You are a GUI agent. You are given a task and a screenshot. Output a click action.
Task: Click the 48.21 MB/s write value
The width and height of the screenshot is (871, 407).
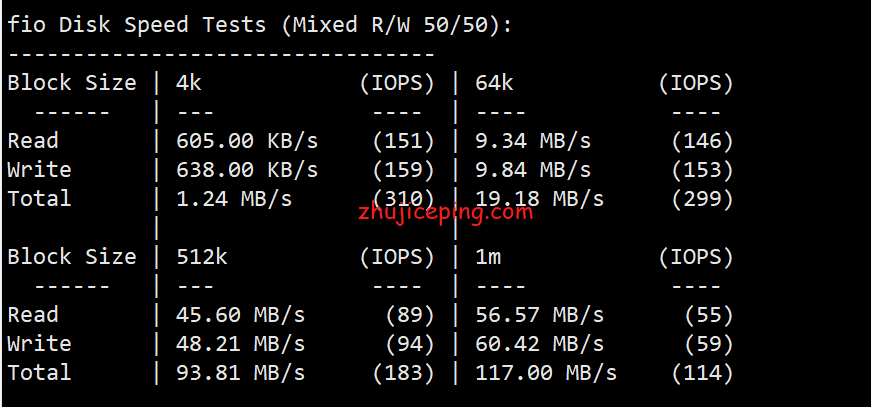tap(241, 343)
